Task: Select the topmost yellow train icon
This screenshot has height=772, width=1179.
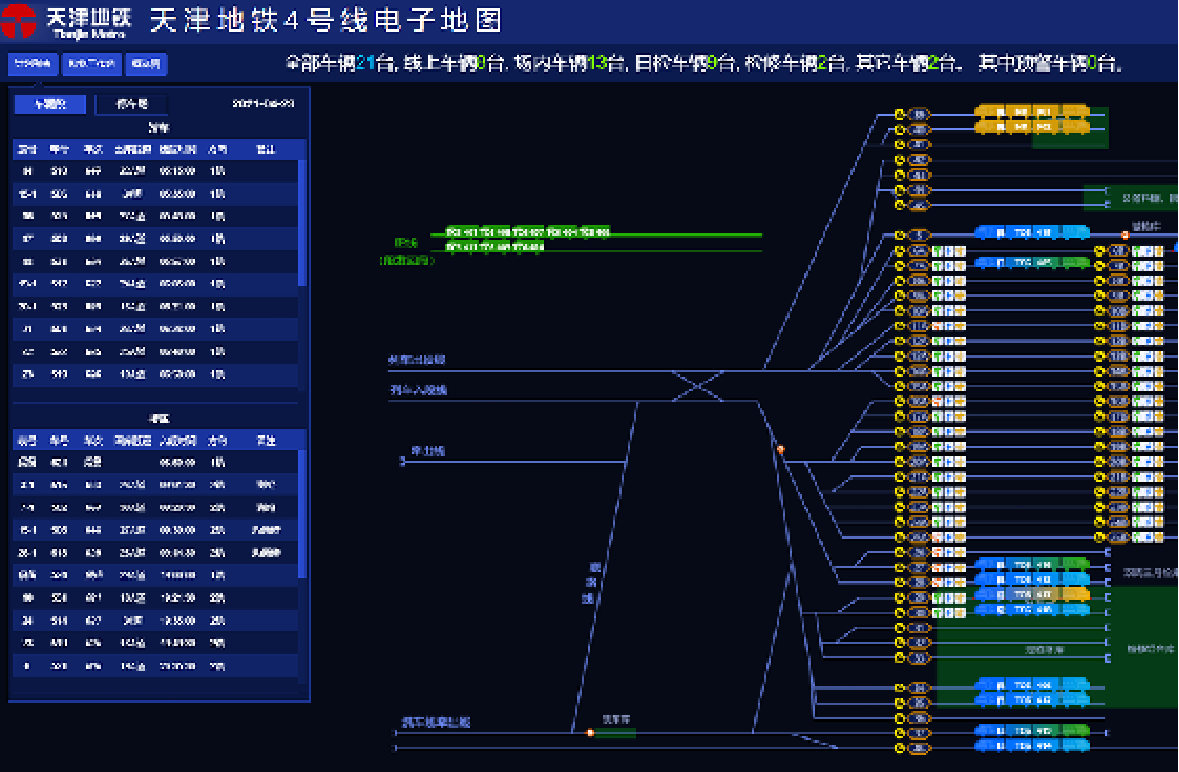Action: click(x=1030, y=112)
